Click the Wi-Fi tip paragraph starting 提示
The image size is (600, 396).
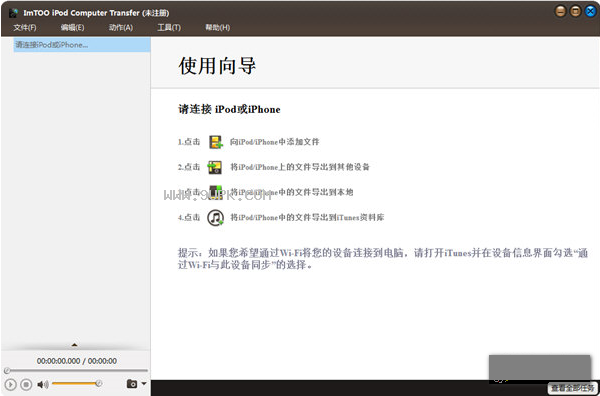click(383, 259)
